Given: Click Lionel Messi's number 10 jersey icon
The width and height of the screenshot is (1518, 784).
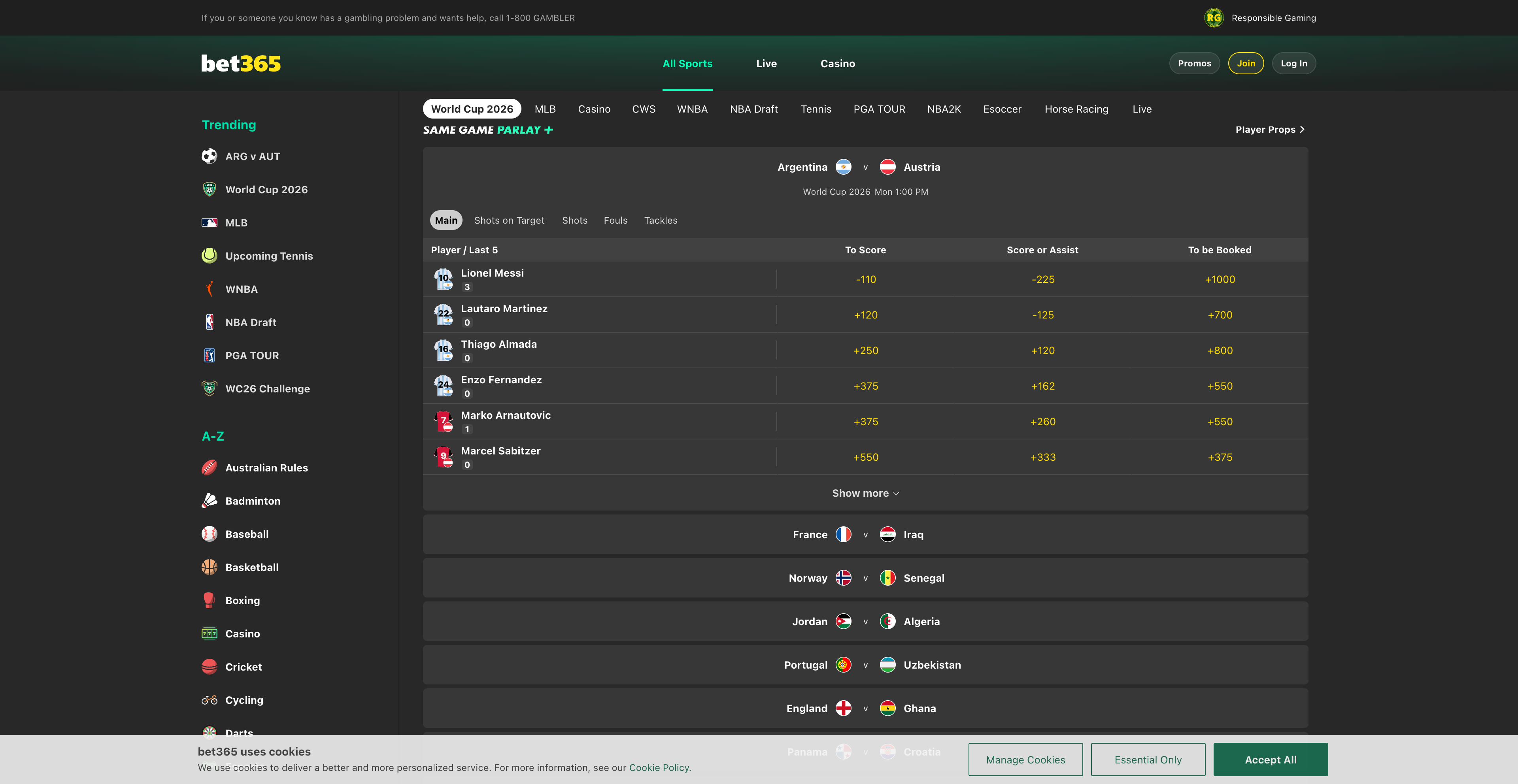Looking at the screenshot, I should 444,279.
